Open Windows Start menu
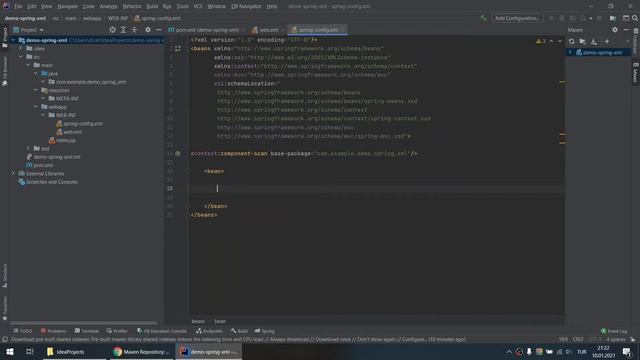 tap(9, 351)
